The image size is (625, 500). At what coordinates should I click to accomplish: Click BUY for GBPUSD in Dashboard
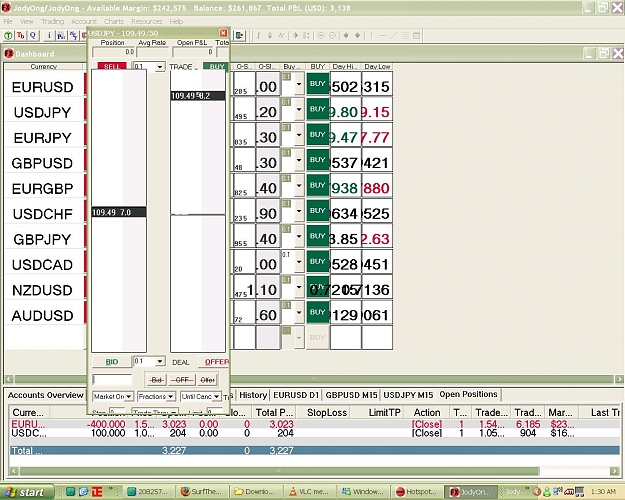[318, 160]
